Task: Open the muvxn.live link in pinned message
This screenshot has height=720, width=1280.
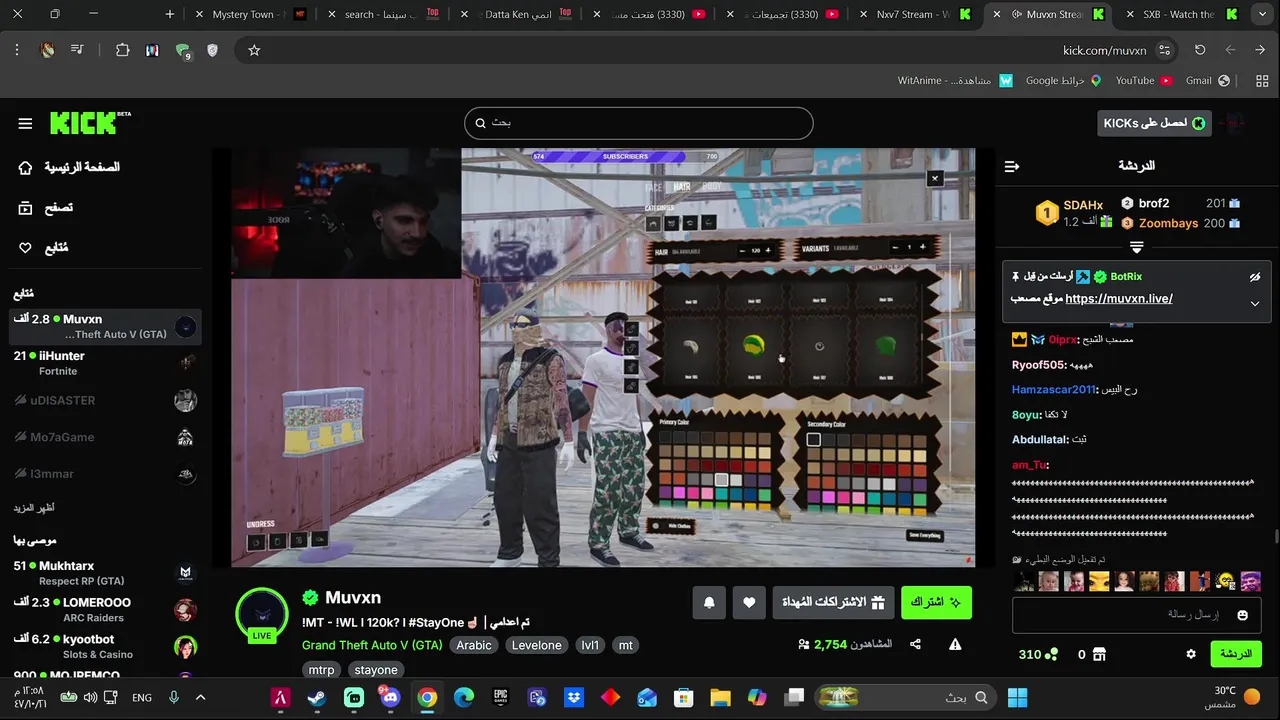Action: (1119, 298)
